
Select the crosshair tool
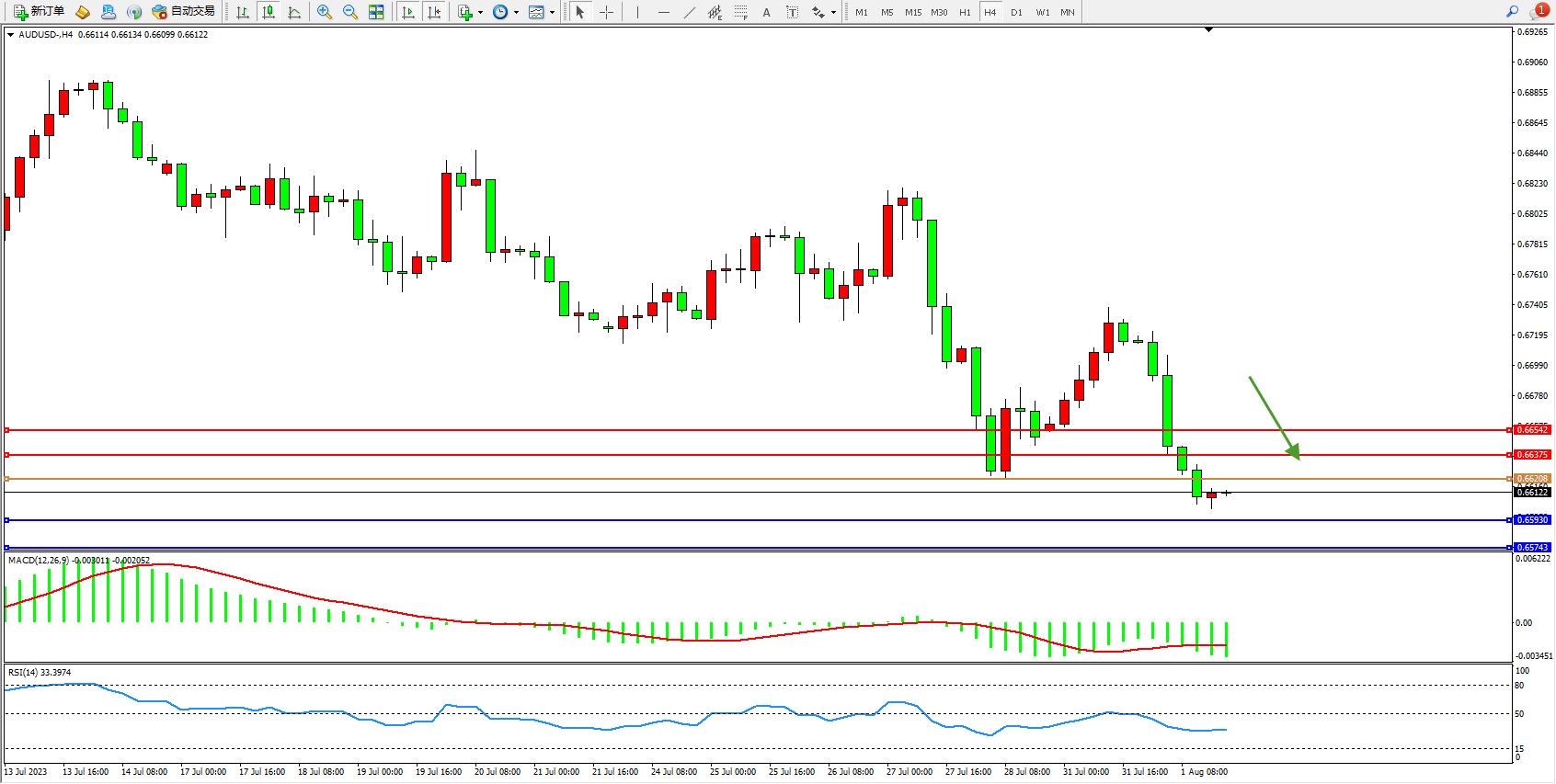606,12
